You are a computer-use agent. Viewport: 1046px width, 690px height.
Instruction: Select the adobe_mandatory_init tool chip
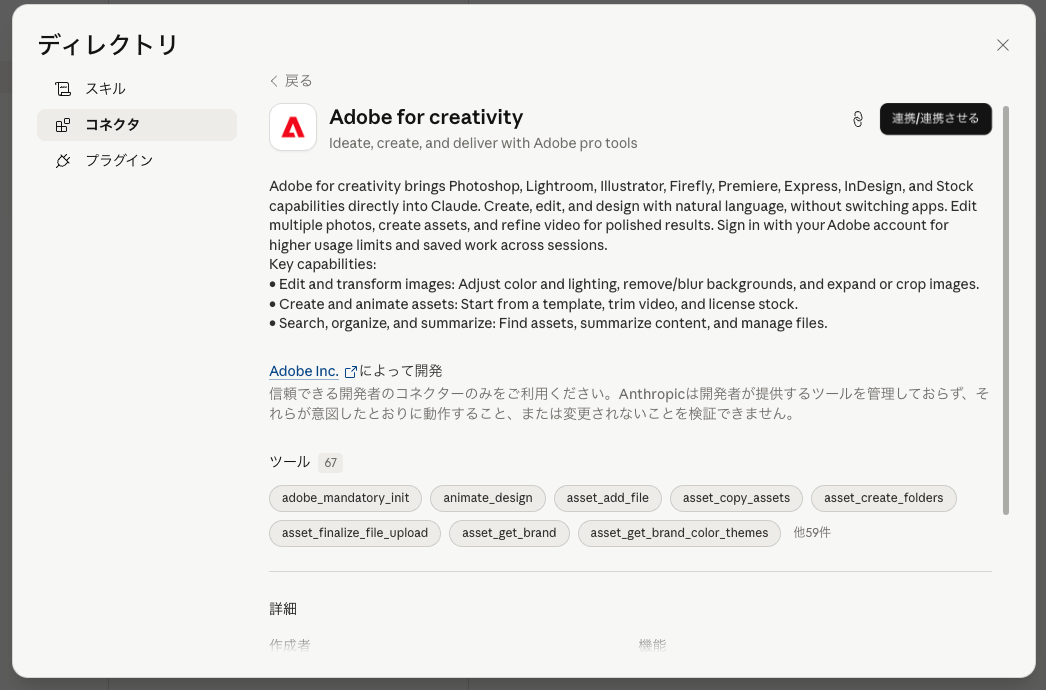point(346,498)
